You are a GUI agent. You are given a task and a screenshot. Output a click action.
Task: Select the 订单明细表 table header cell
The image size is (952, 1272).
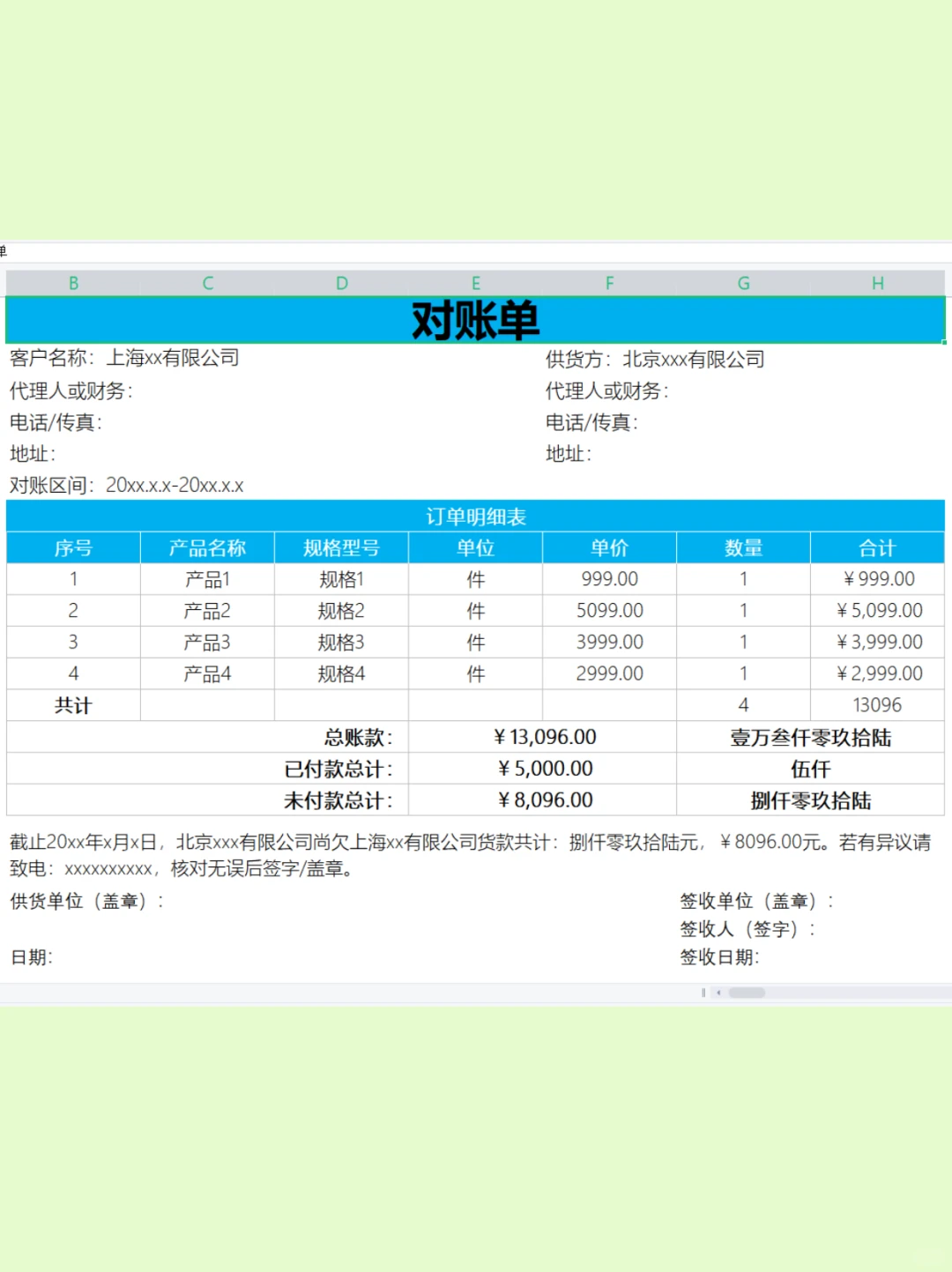[x=476, y=517]
